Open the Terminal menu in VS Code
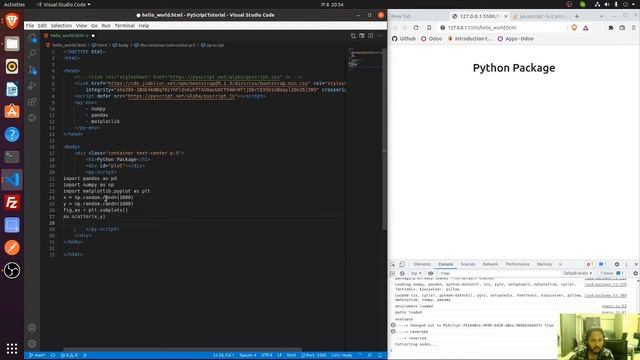640x360 pixels. point(124,26)
